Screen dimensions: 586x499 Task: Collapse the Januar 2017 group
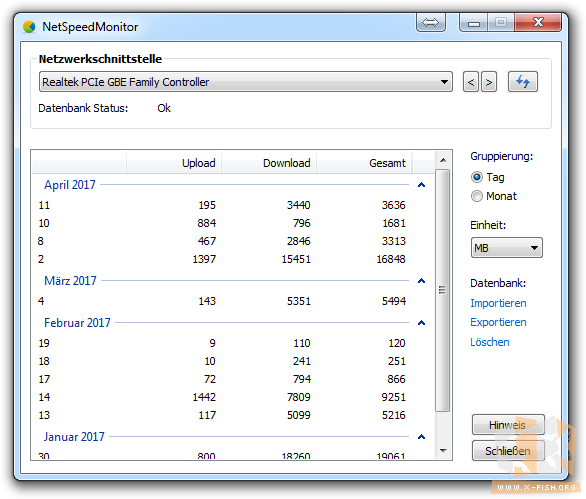(421, 437)
